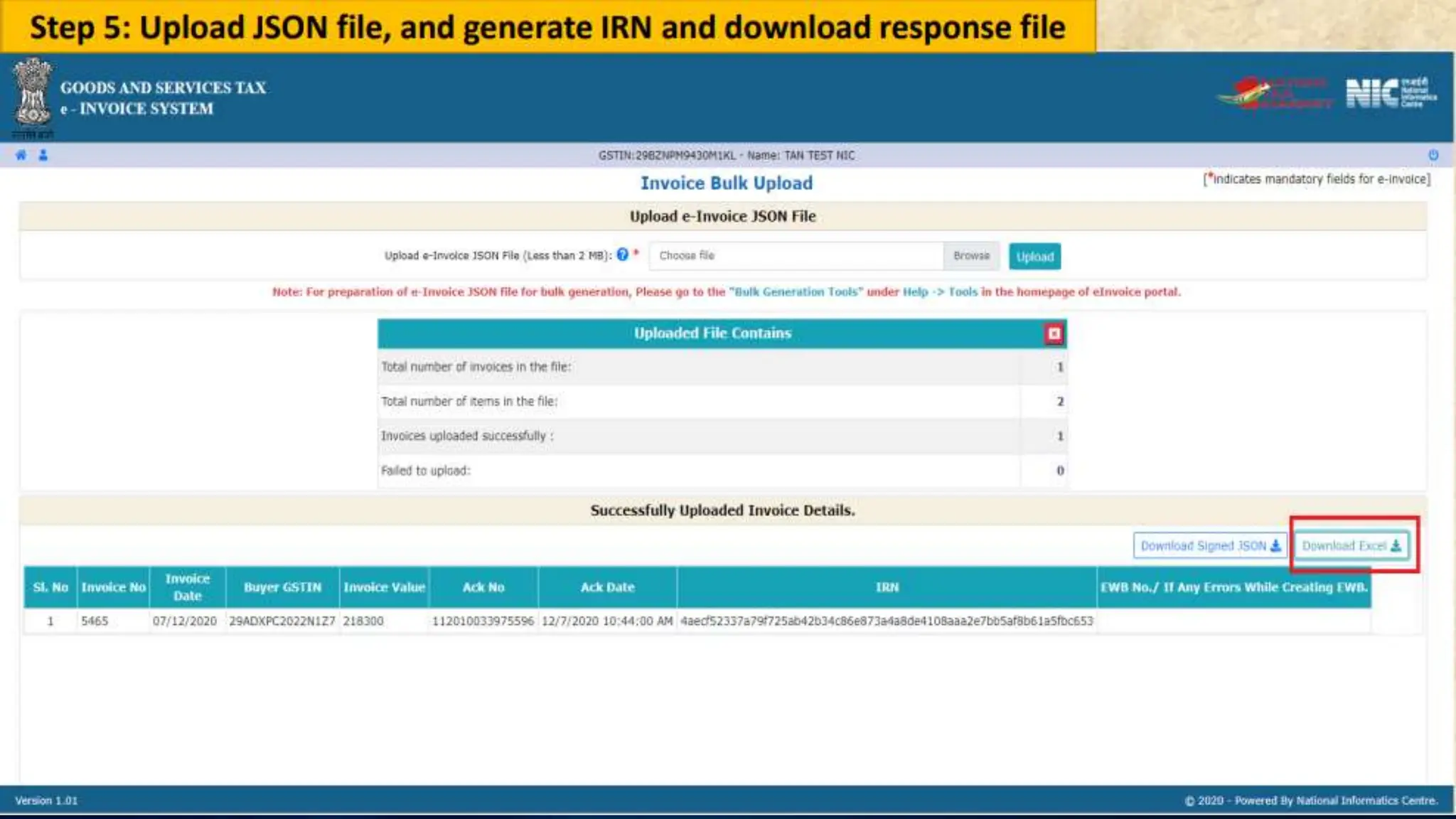Viewport: 1456px width, 819px height.
Task: Click the Ack No column header
Action: pyautogui.click(x=483, y=587)
